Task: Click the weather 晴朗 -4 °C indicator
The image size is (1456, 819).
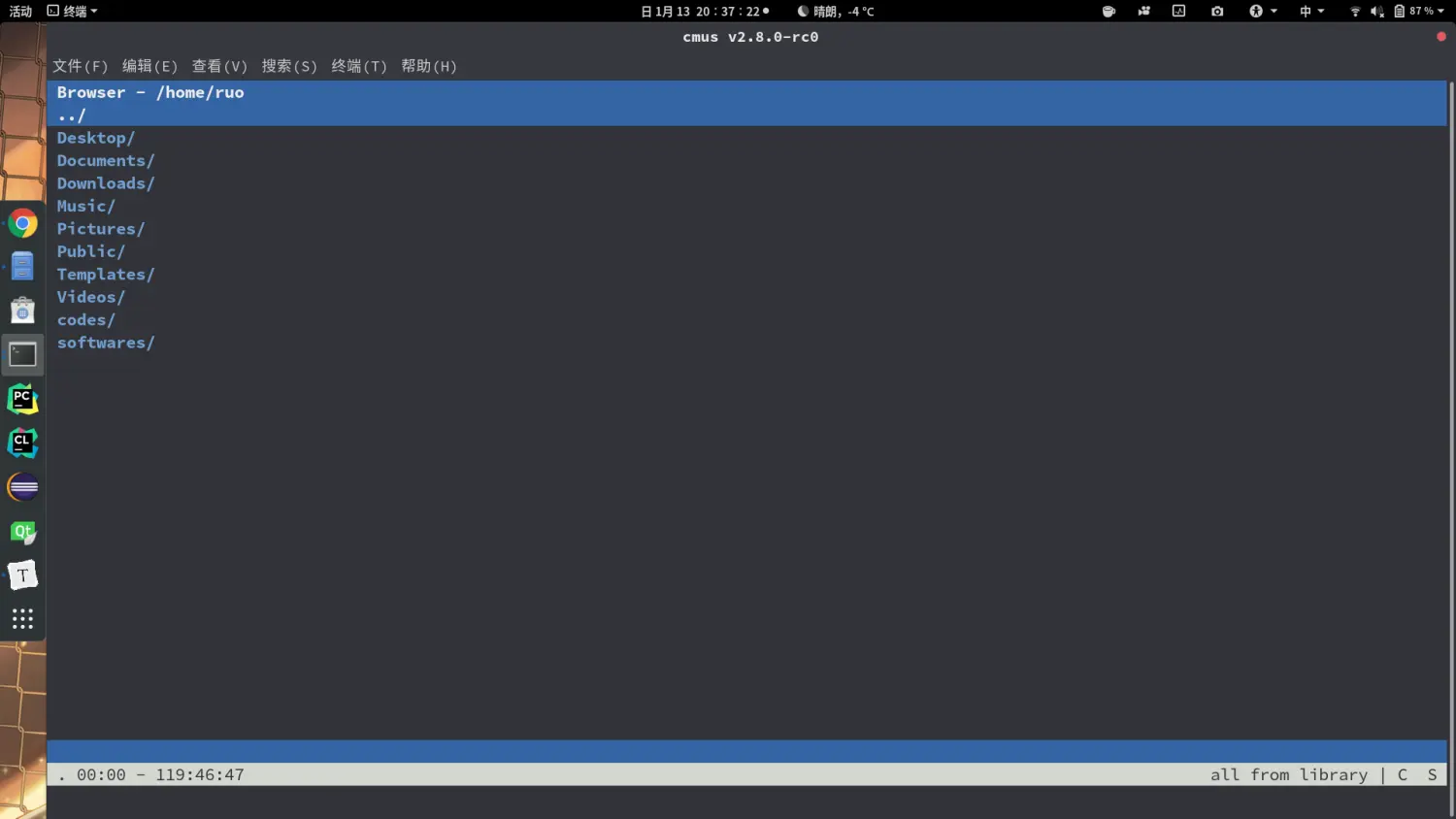Action: pyautogui.click(x=836, y=12)
